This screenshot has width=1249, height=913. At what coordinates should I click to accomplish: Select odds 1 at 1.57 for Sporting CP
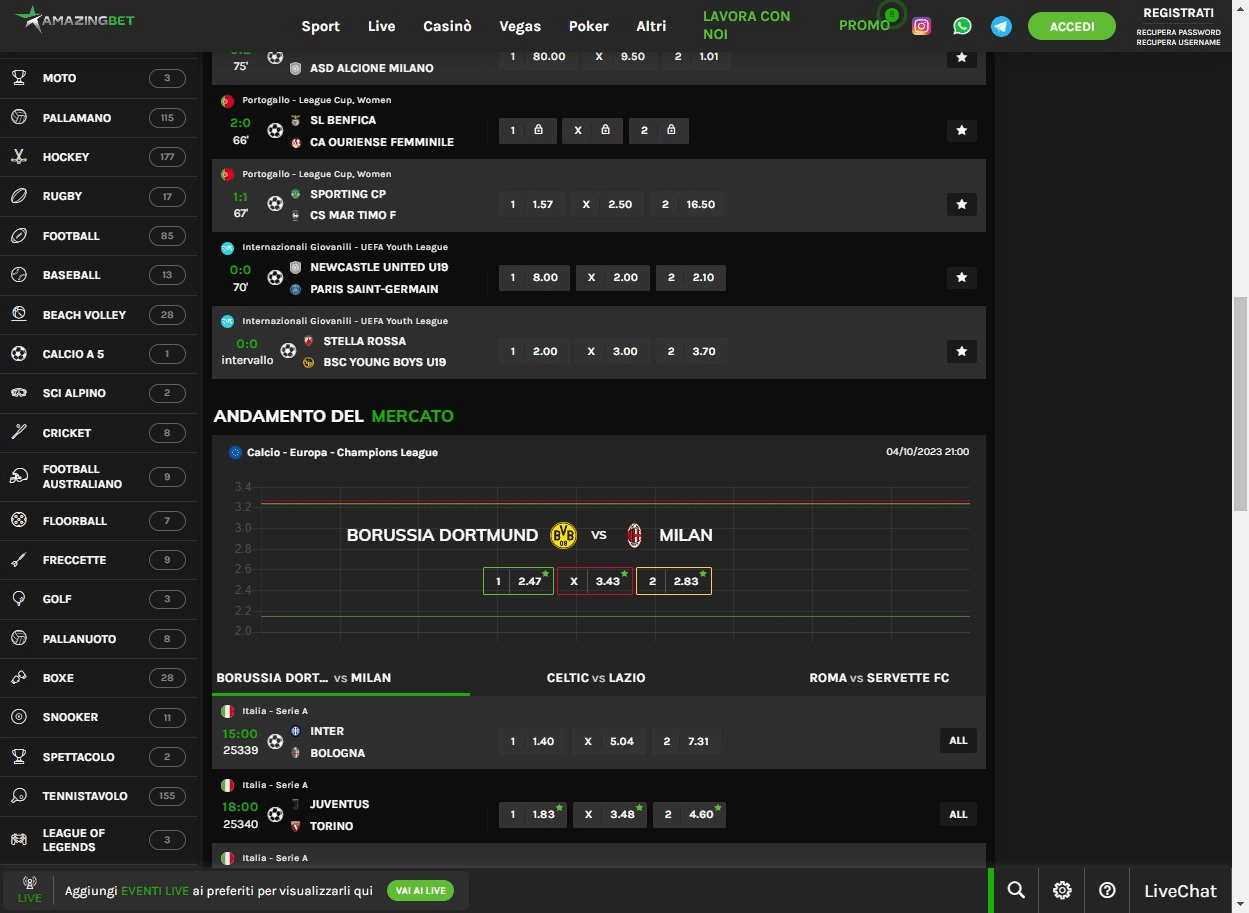532,204
